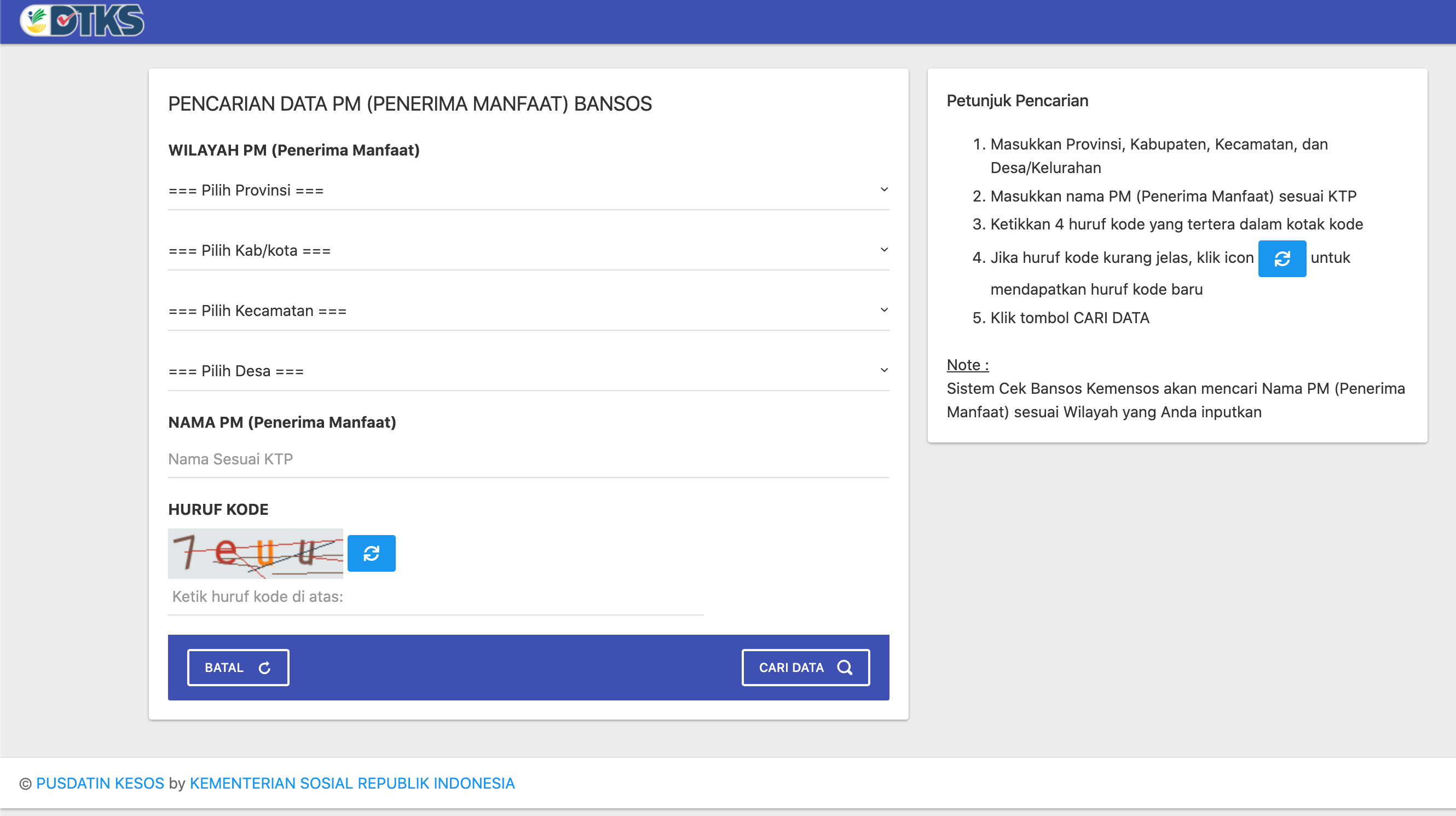
Task: Click the refresh icon shown in instruction step 4
Action: point(1282,258)
